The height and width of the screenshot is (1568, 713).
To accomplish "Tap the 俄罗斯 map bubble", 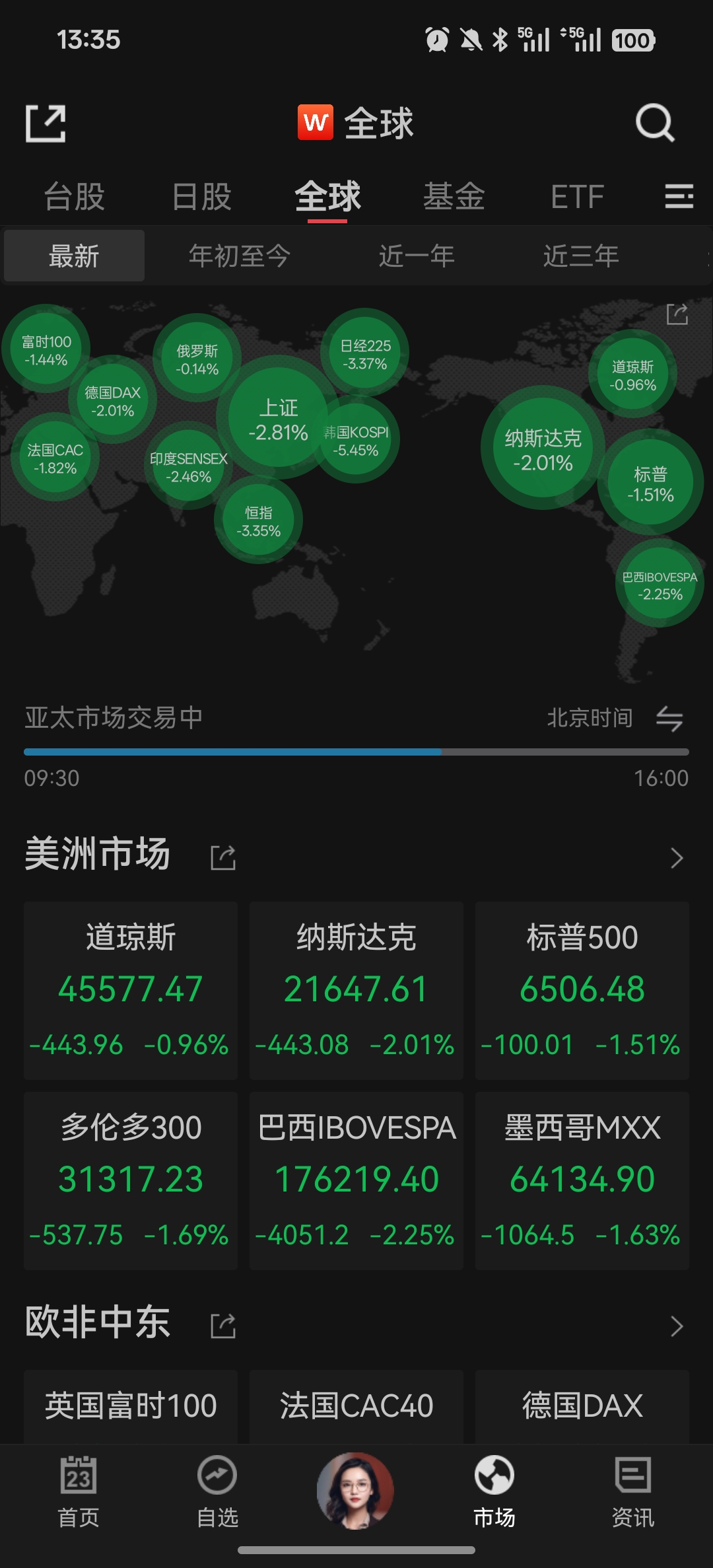I will point(197,359).
